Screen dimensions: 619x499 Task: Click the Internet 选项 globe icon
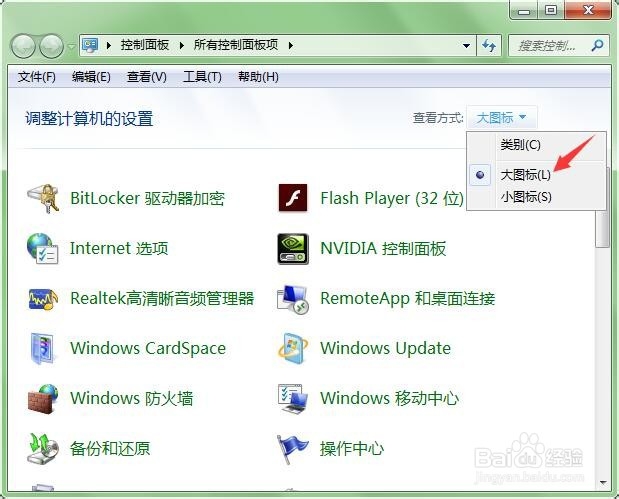coord(43,248)
